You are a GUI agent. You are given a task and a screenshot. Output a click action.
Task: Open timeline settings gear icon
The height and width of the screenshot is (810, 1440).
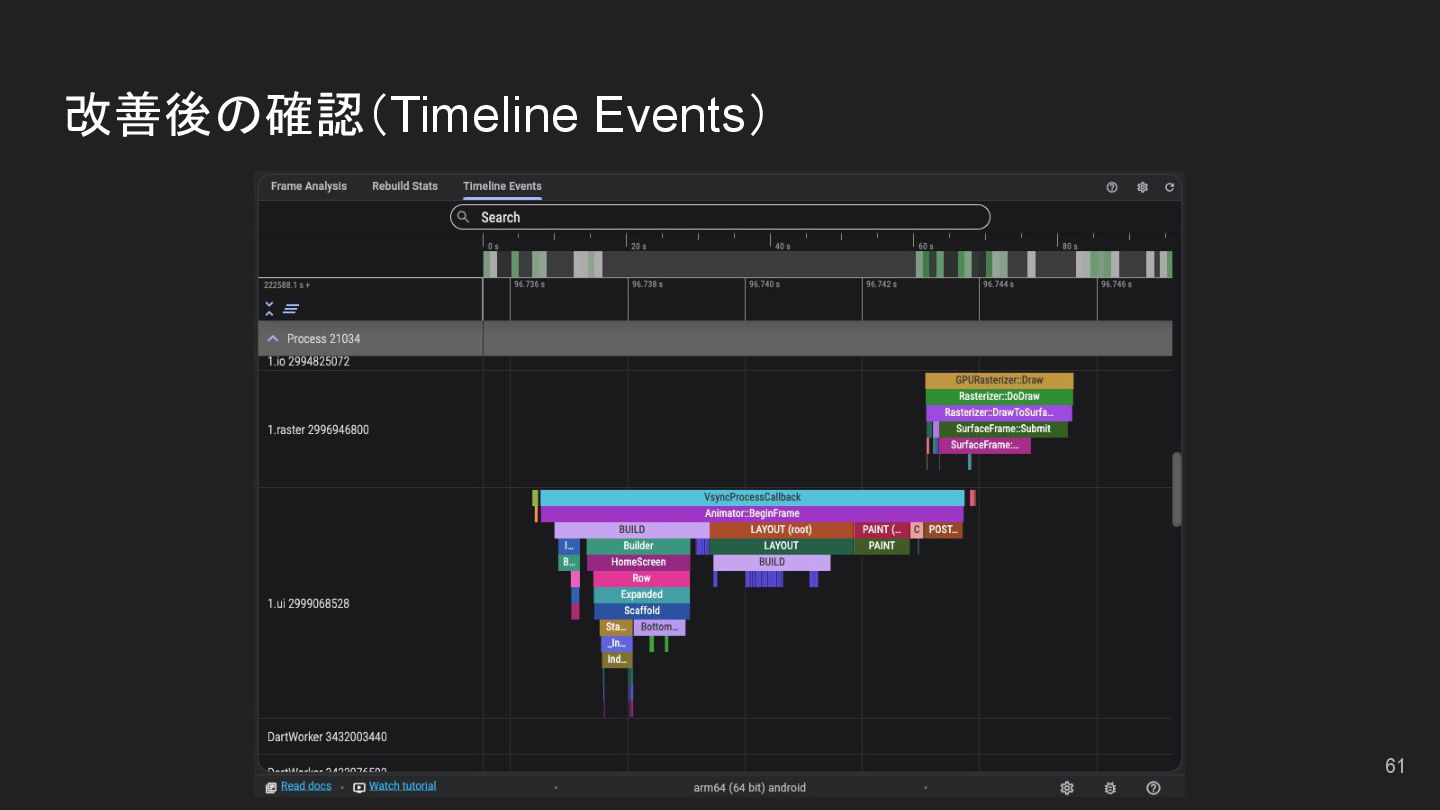(x=1142, y=187)
